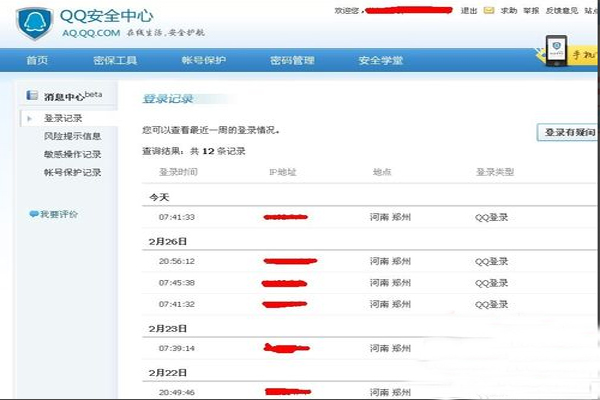Click the QQ Security Center shield logo
Image resolution: width=600 pixels, height=400 pixels.
click(x=34, y=23)
